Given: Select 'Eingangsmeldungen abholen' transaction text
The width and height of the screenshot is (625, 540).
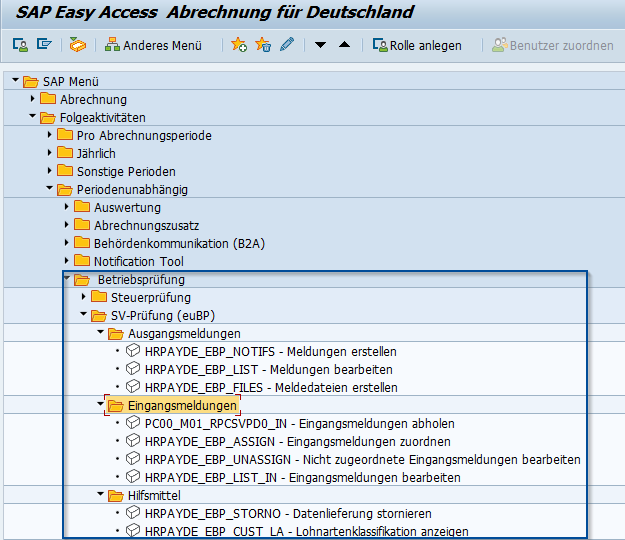Looking at the screenshot, I should [x=377, y=424].
